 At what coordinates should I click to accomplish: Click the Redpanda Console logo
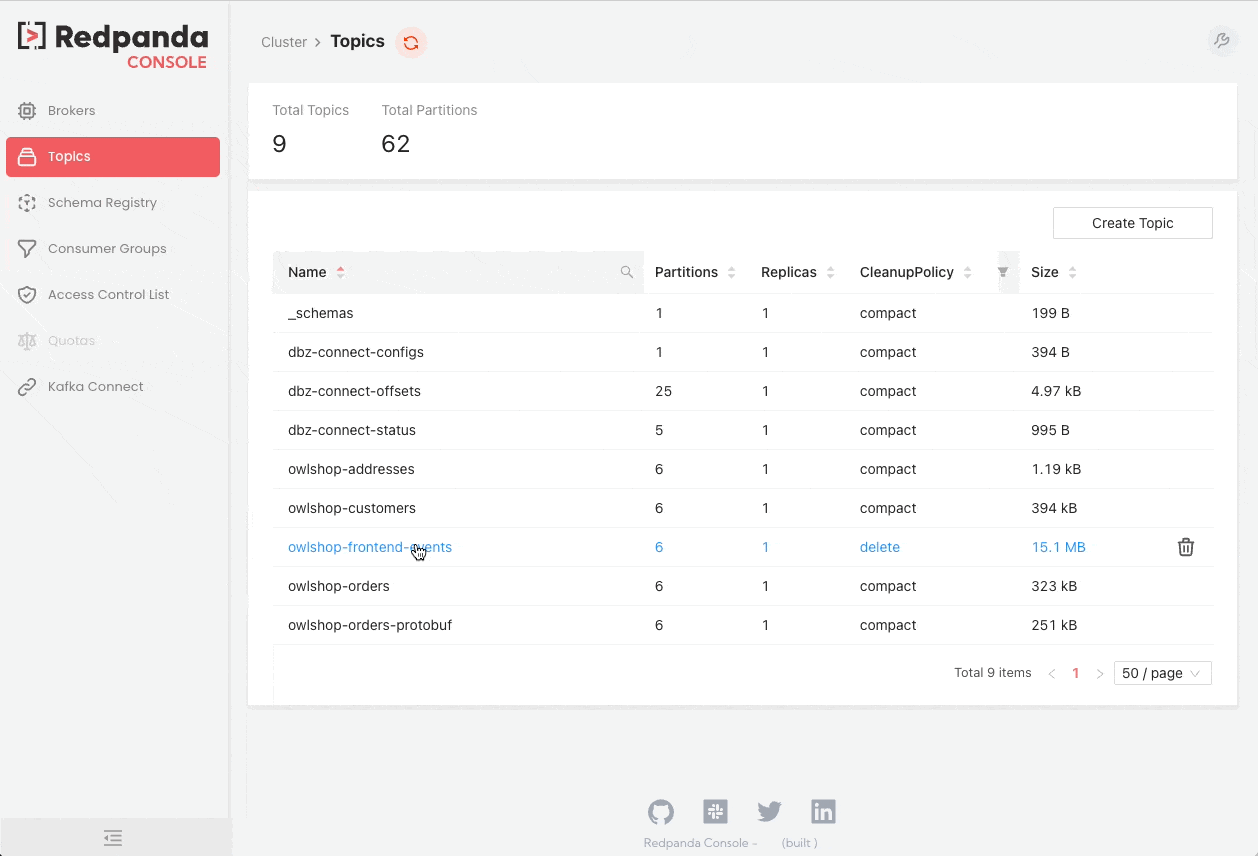point(113,46)
